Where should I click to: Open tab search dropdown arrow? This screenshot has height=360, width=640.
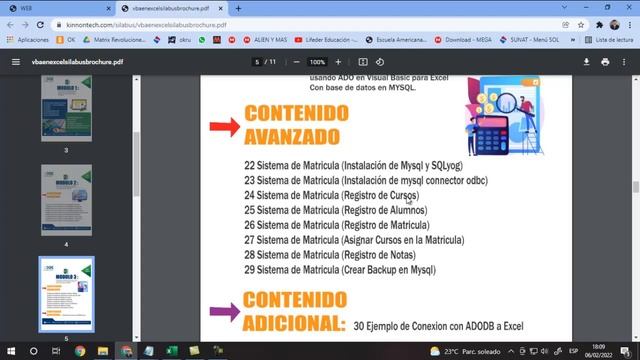click(x=564, y=7)
